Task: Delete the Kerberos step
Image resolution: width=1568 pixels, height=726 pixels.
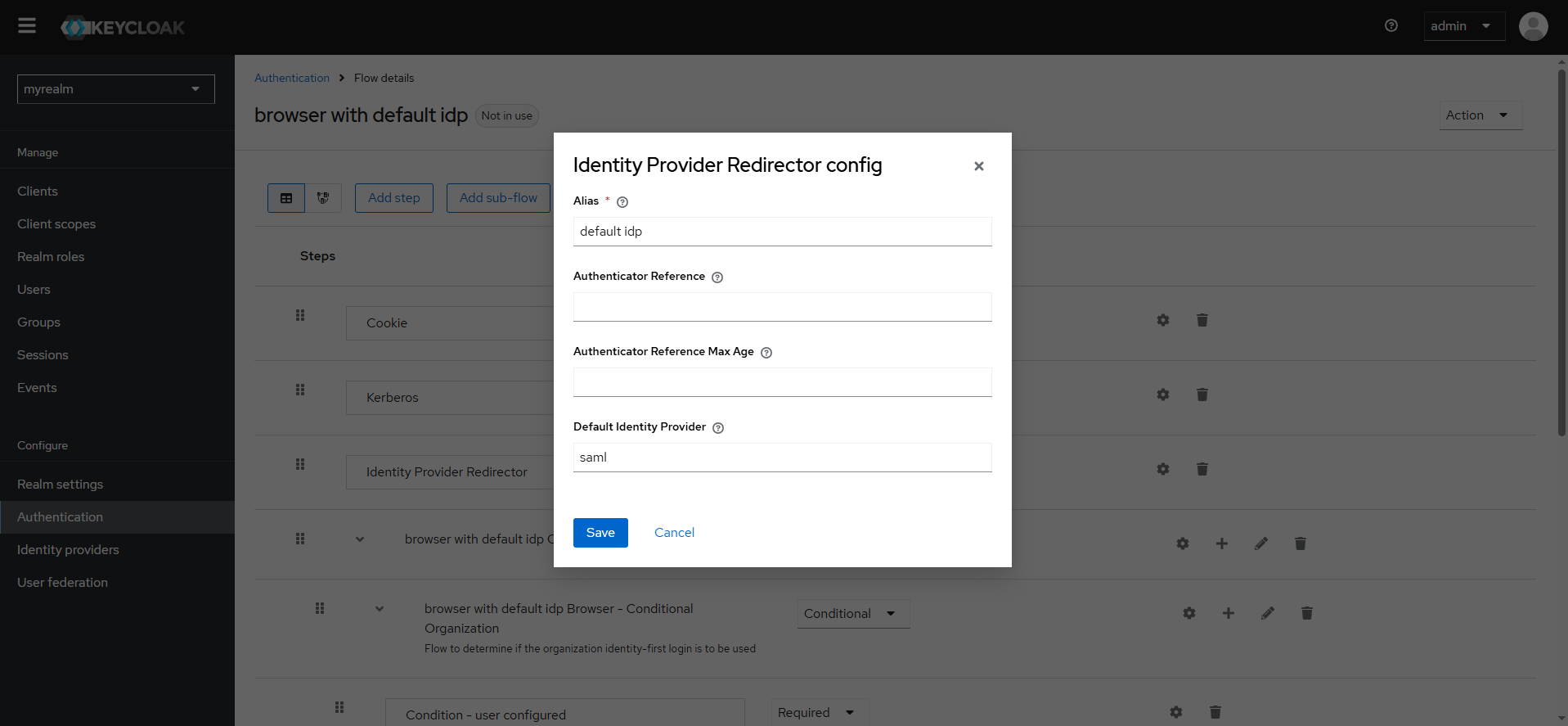Action: click(x=1202, y=395)
